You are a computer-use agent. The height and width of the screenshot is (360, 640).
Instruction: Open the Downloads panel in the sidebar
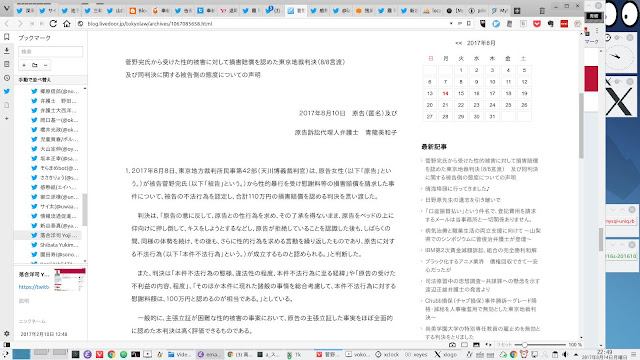7,51
